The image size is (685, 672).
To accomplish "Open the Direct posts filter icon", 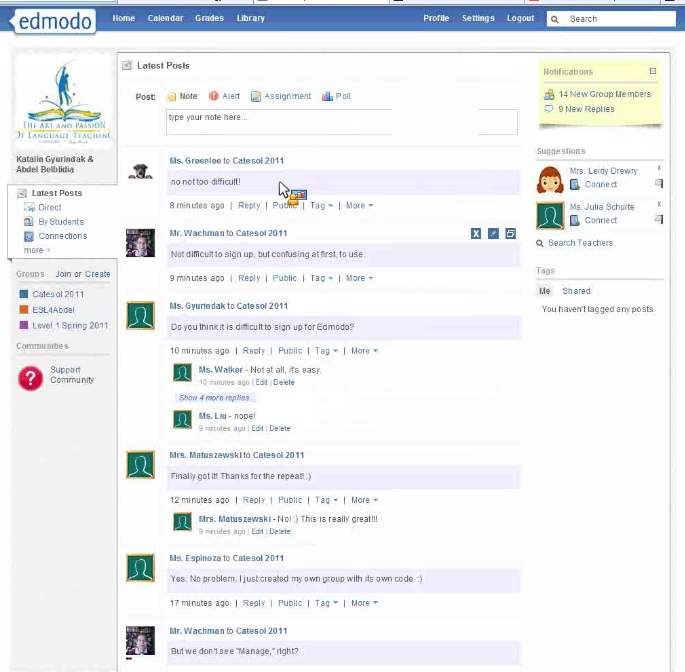I will [28, 208].
